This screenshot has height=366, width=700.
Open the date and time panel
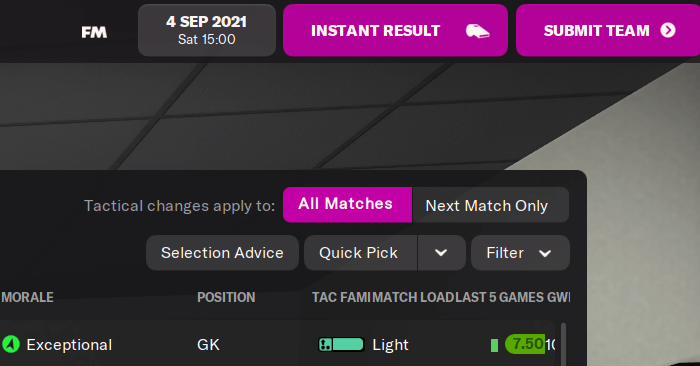point(207,30)
